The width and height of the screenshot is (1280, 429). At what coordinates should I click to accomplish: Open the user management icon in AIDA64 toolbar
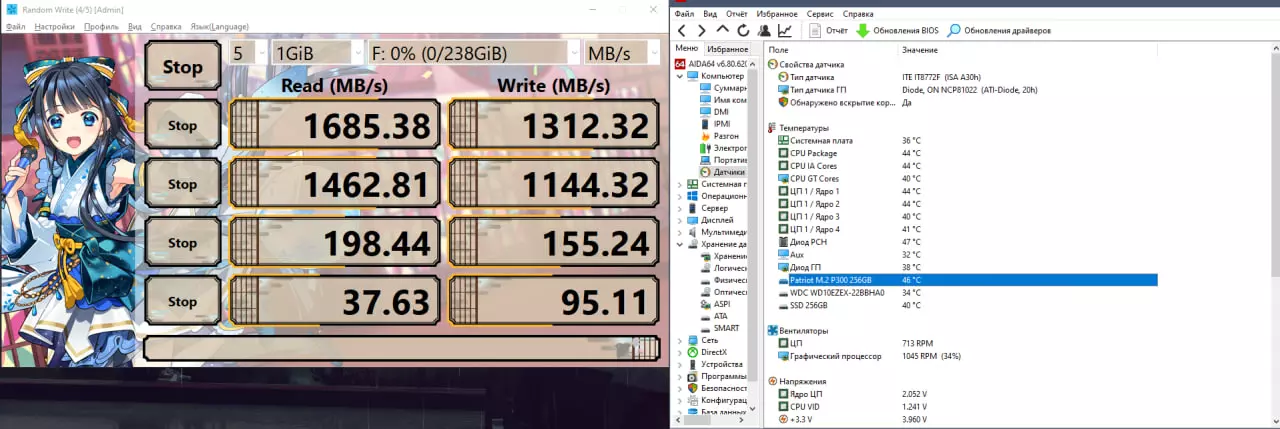coord(764,31)
